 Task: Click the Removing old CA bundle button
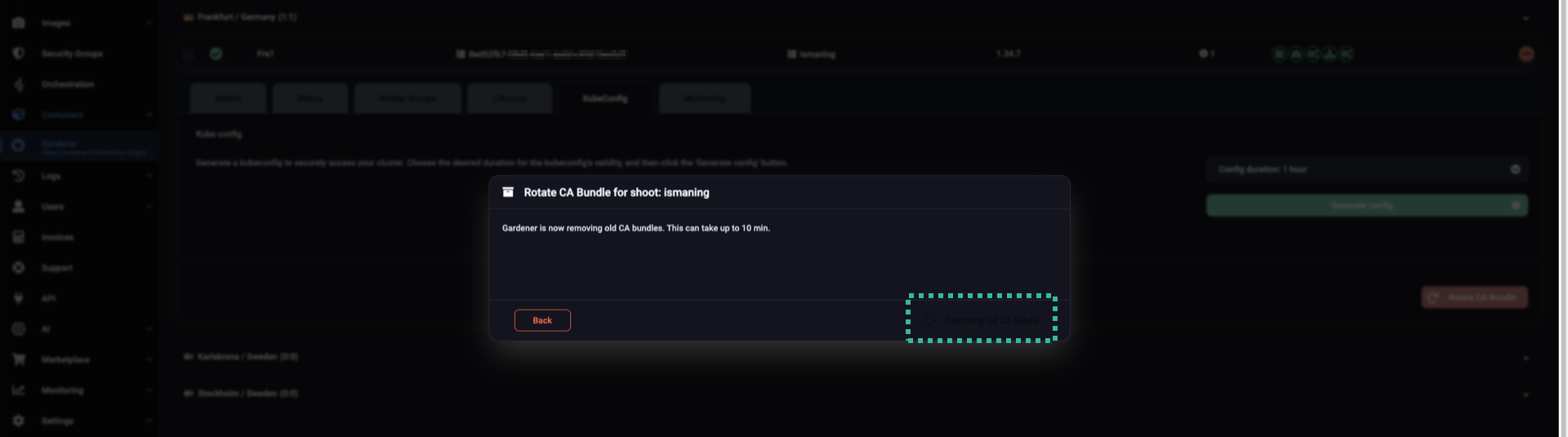(982, 320)
